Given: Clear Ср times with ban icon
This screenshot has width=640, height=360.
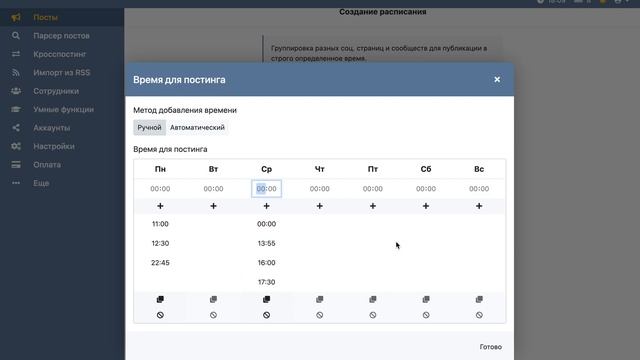Looking at the screenshot, I should click(x=266, y=315).
